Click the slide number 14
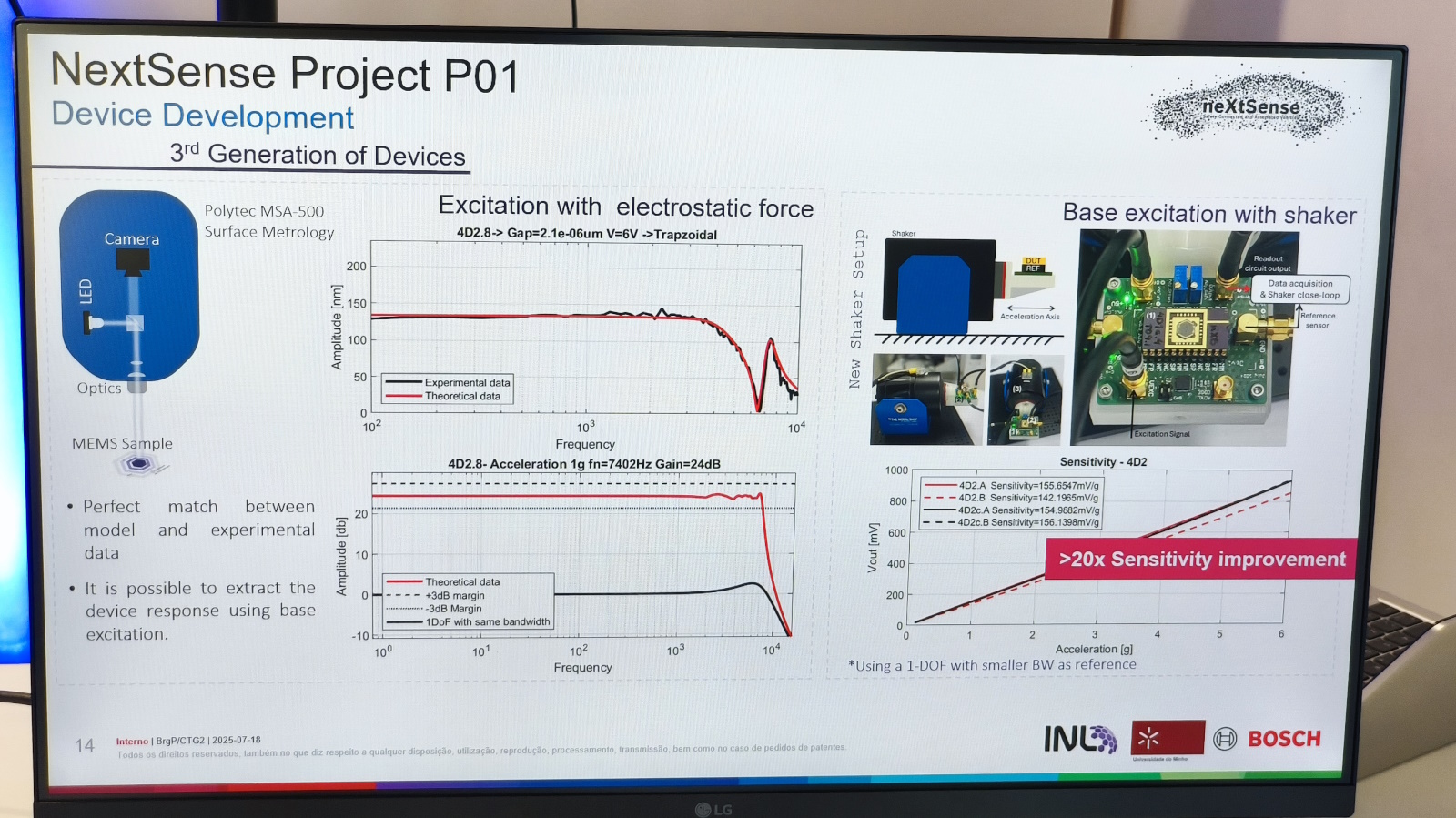 pyautogui.click(x=85, y=746)
